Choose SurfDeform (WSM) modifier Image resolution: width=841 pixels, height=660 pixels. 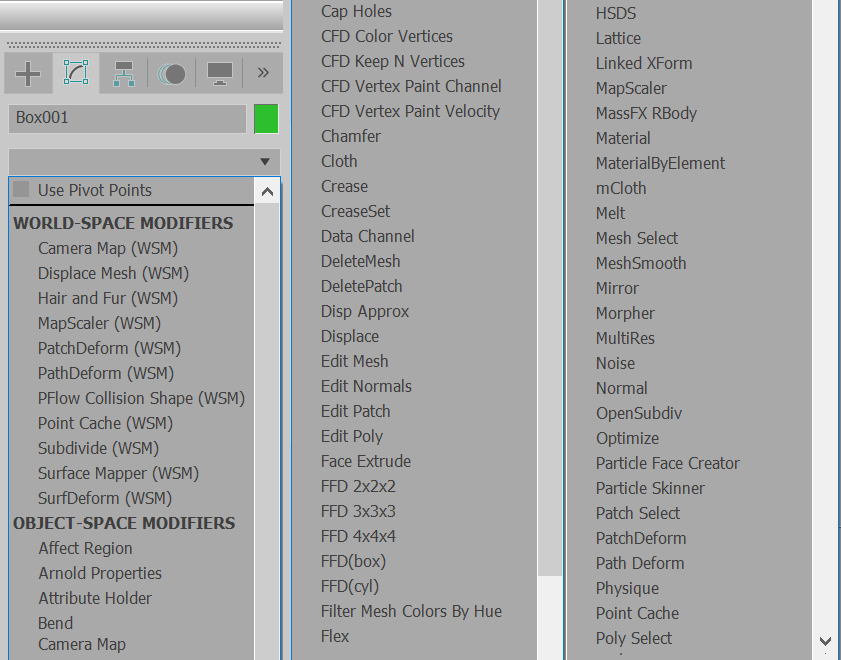click(x=105, y=499)
